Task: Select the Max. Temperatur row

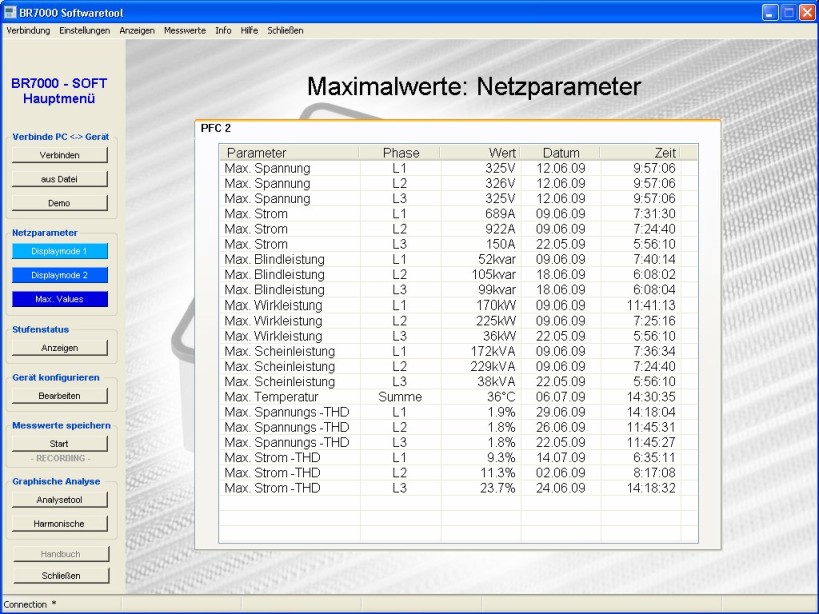Action: 458,397
